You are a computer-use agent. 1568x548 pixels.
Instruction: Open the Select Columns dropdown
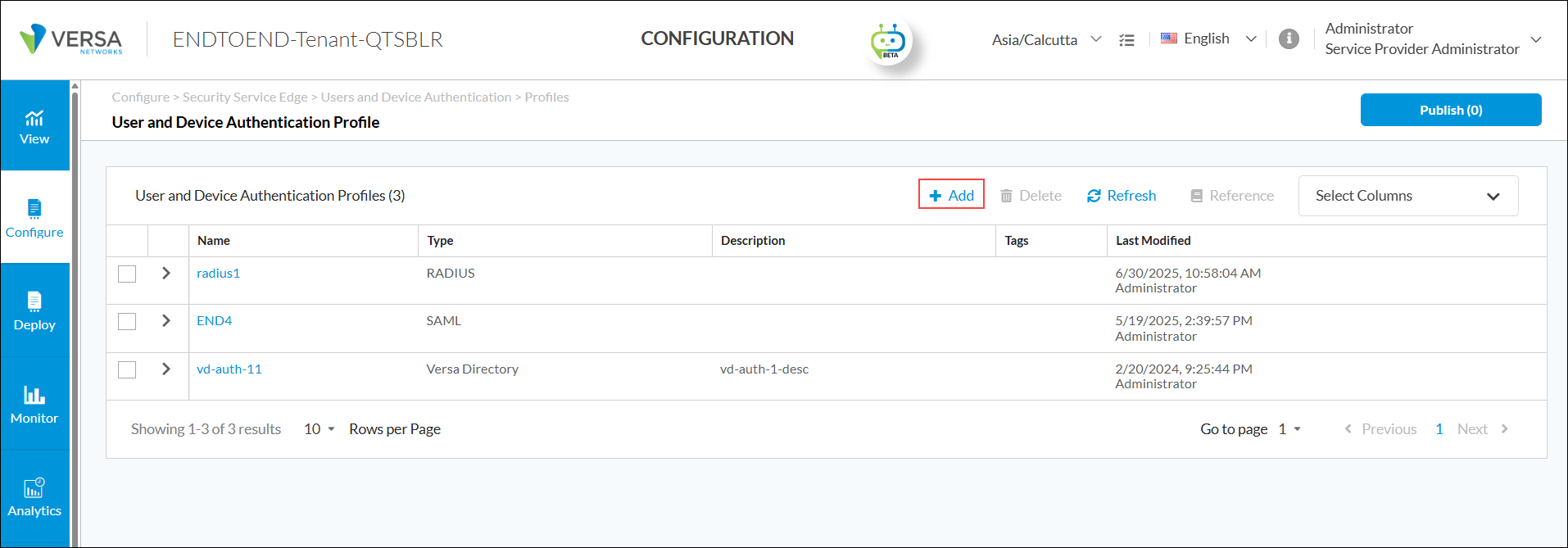click(x=1408, y=196)
